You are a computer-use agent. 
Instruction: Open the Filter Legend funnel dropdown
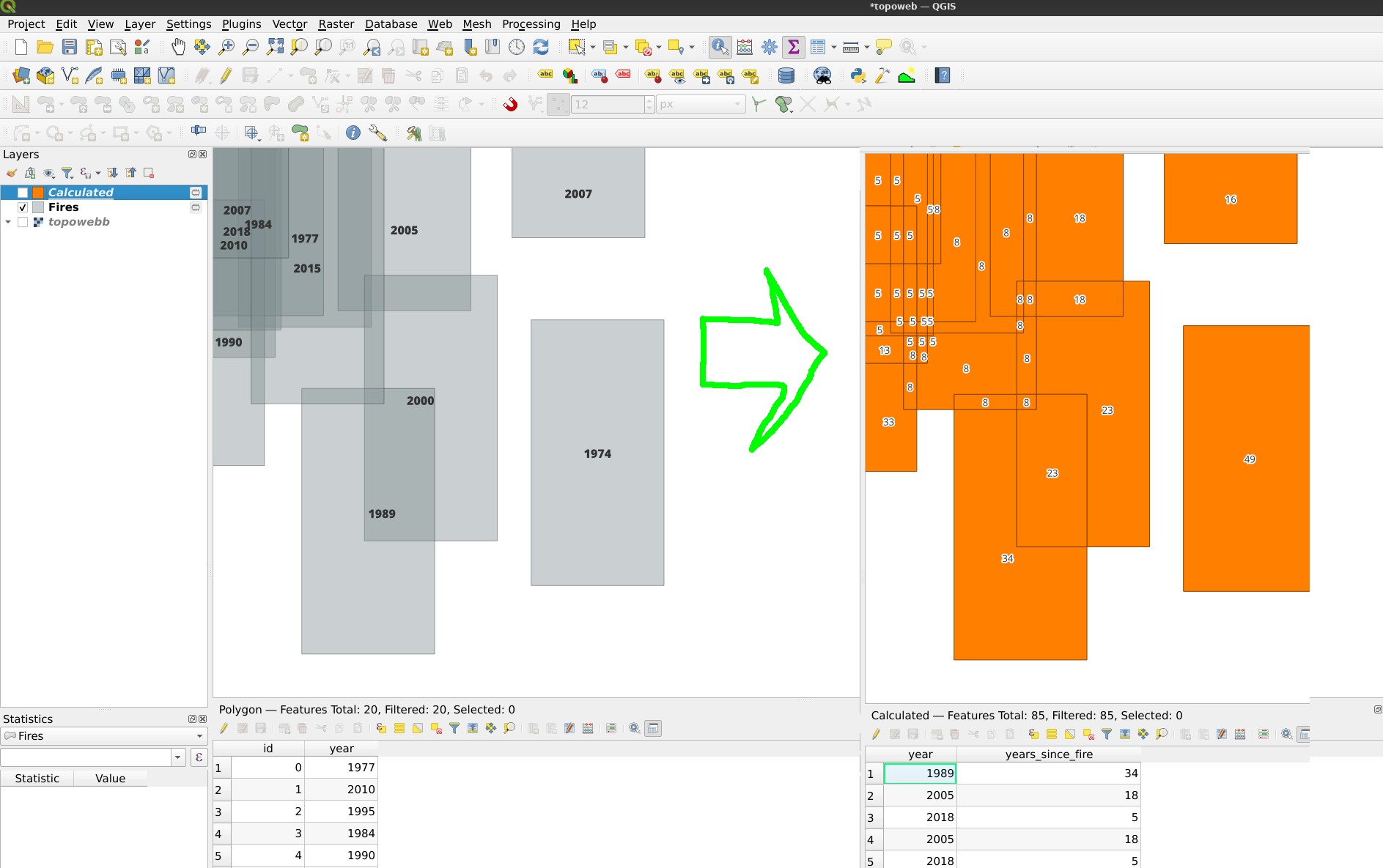(69, 173)
